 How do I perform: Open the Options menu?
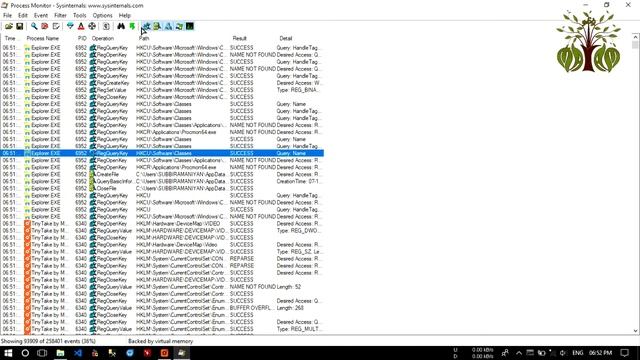tap(102, 16)
